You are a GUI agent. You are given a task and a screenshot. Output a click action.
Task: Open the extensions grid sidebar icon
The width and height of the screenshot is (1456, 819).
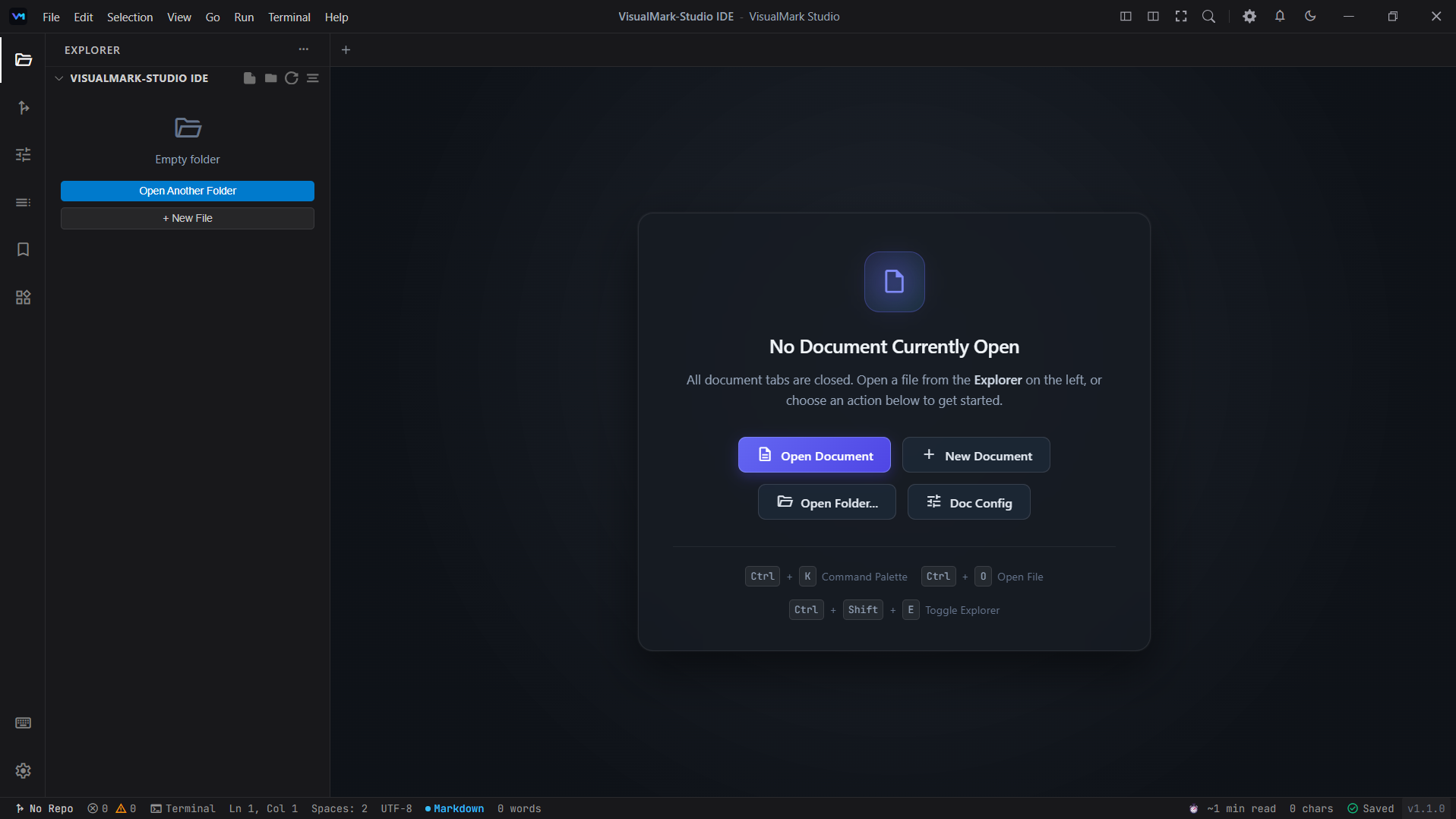pyautogui.click(x=24, y=297)
